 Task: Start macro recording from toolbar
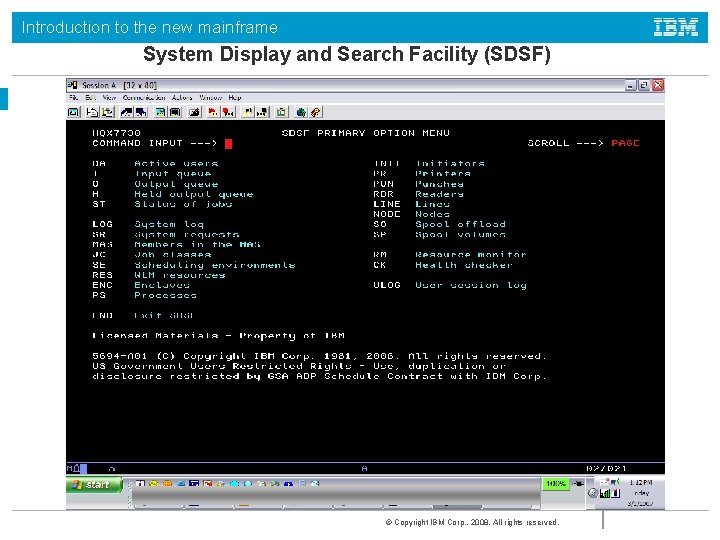[x=213, y=112]
